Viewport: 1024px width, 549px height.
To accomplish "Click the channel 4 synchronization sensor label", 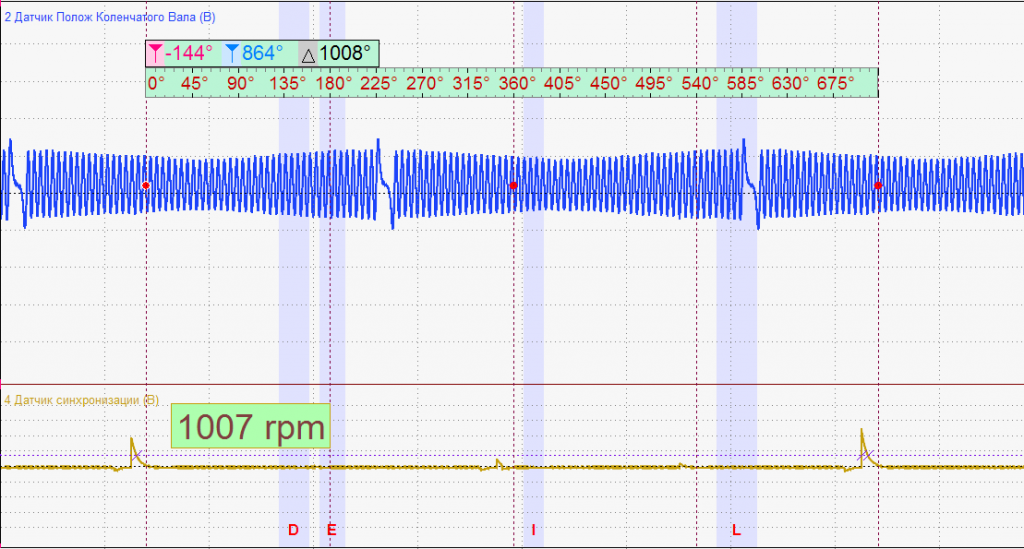I will [x=82, y=400].
